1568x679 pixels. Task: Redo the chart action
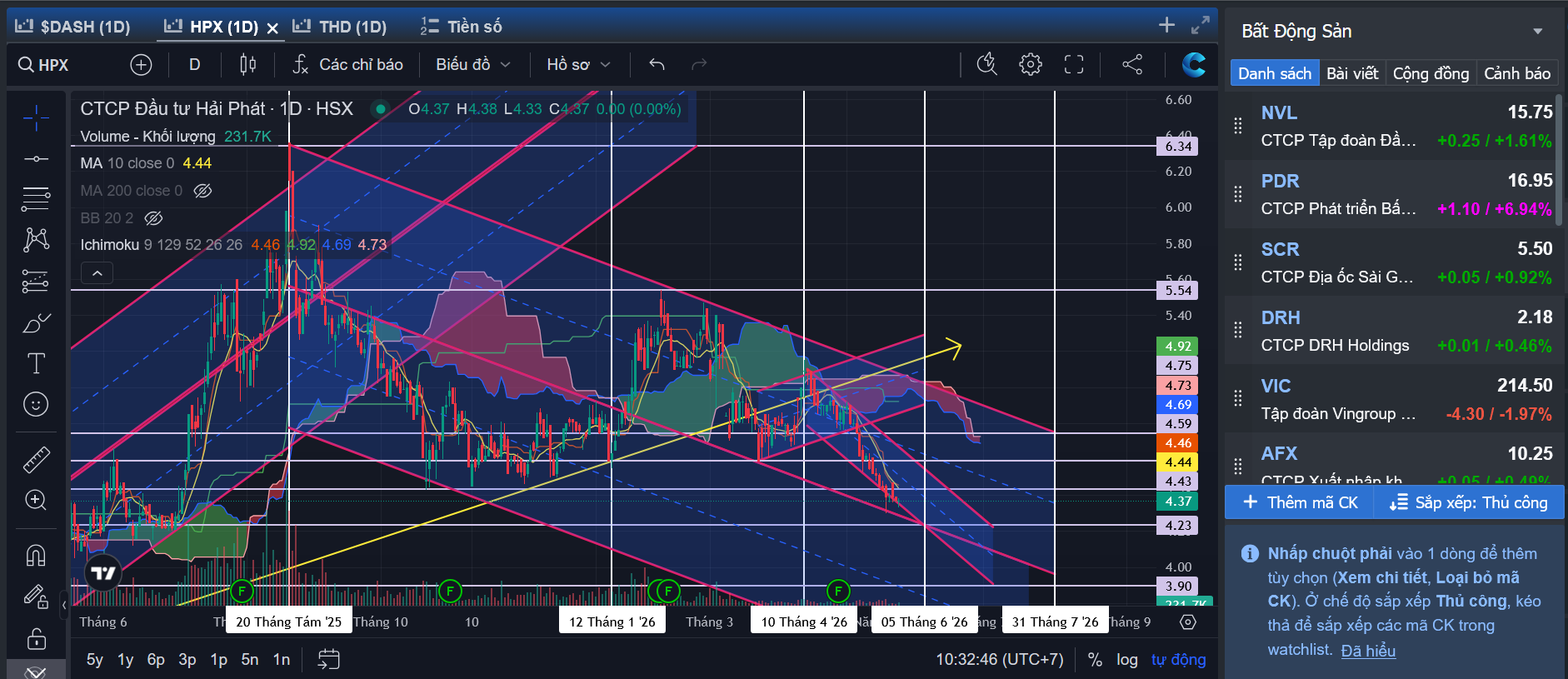[699, 64]
